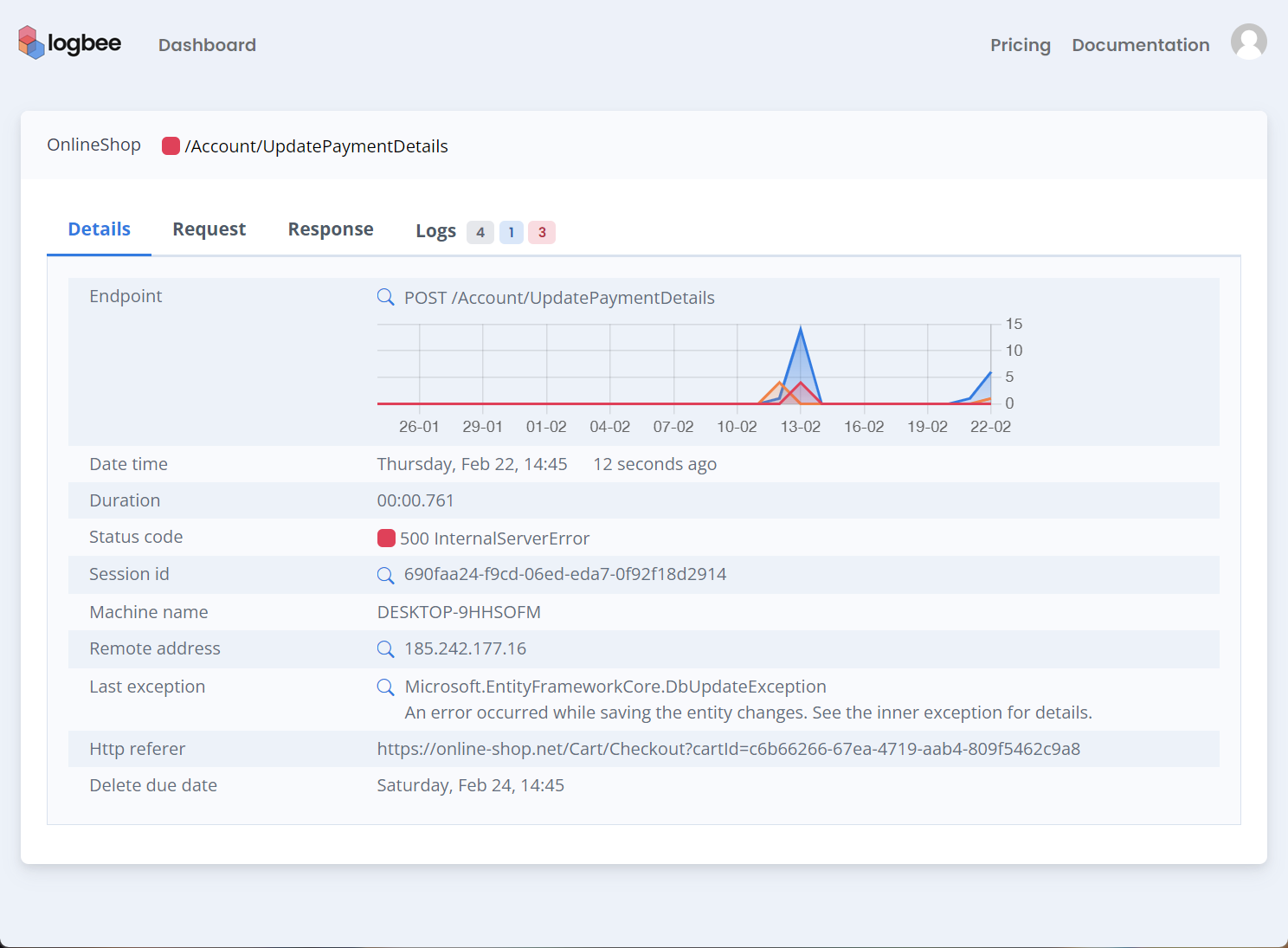Click the red 3 error logs badge
1288x948 pixels.
(542, 232)
